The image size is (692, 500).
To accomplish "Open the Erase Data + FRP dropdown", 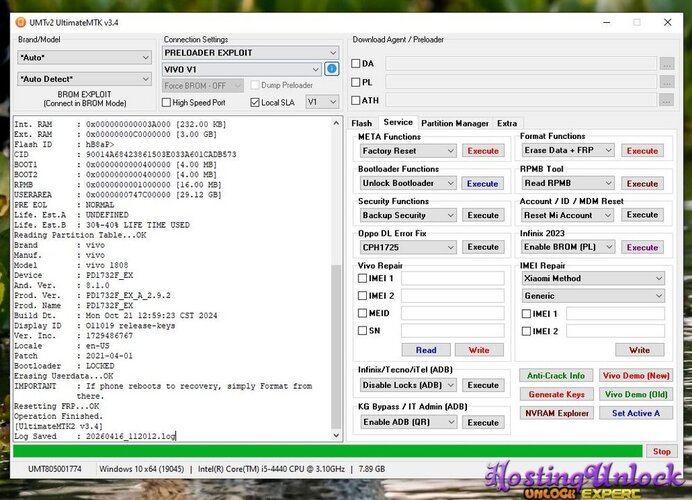I will (568, 150).
